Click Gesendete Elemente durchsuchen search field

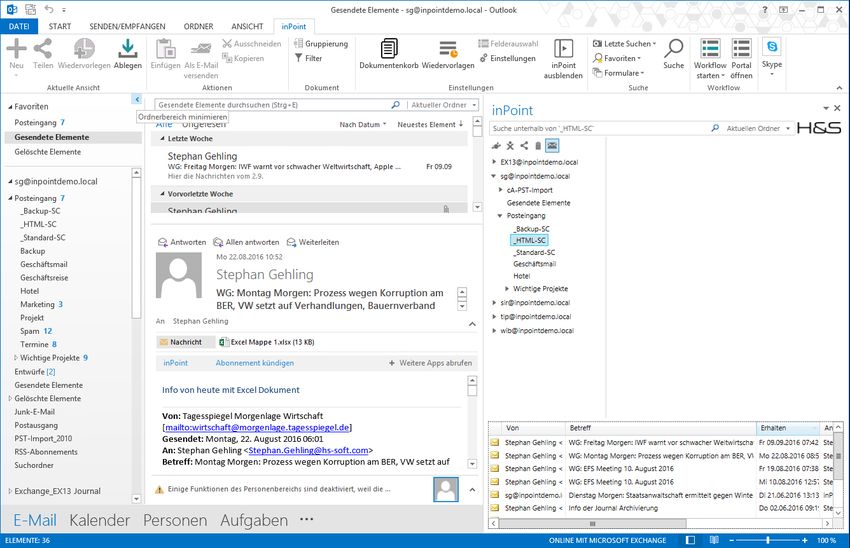point(273,105)
